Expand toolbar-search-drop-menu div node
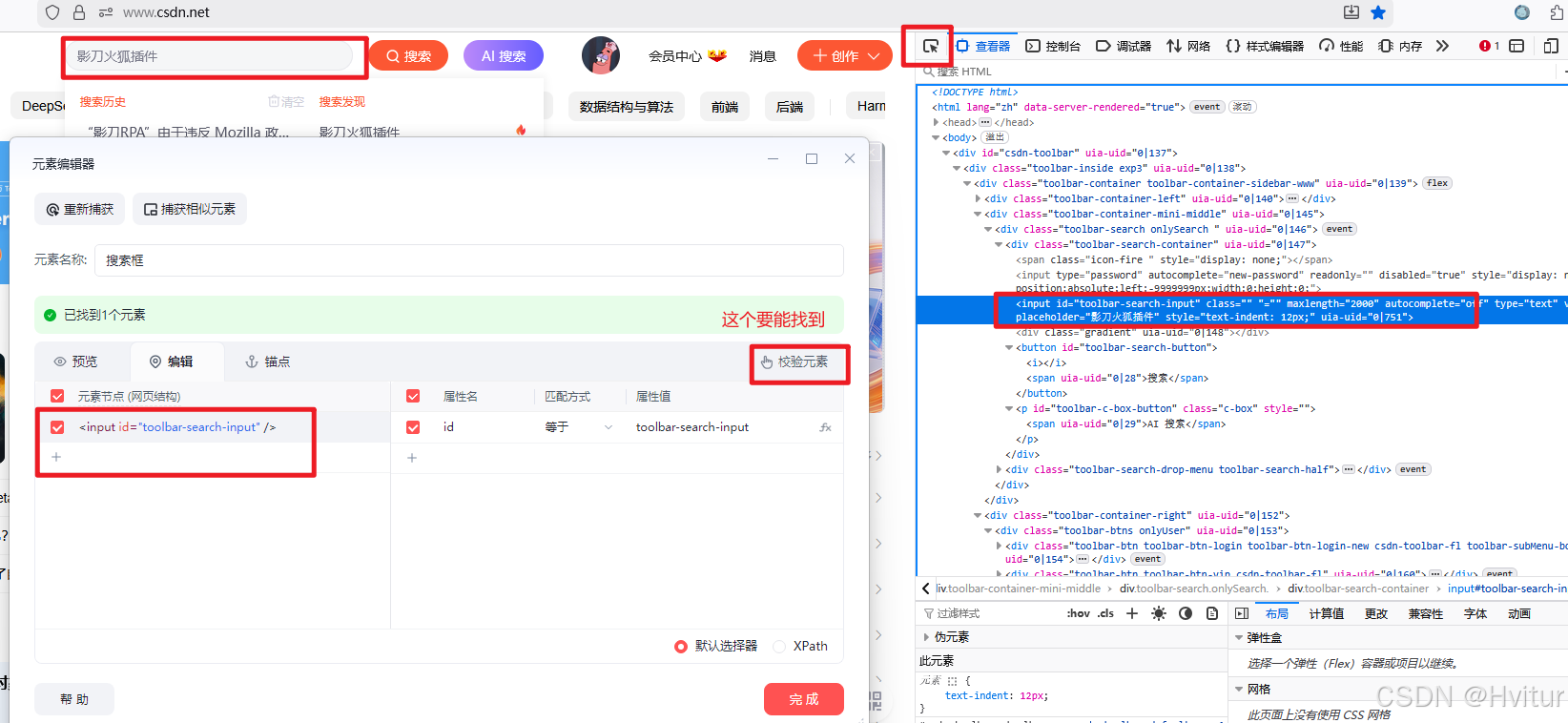The width and height of the screenshot is (1568, 723). pyautogui.click(x=1000, y=470)
